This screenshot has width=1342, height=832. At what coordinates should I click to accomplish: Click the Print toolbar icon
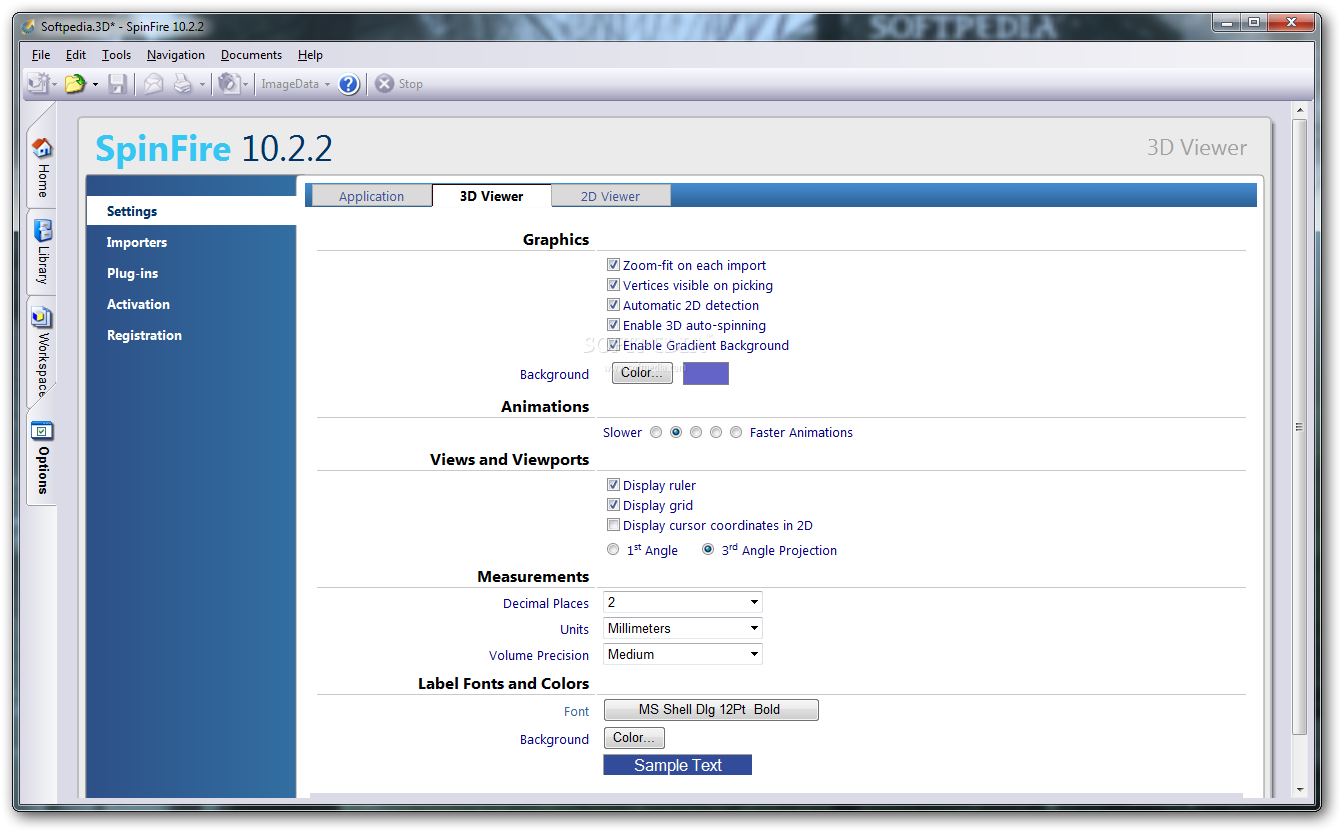[x=183, y=84]
